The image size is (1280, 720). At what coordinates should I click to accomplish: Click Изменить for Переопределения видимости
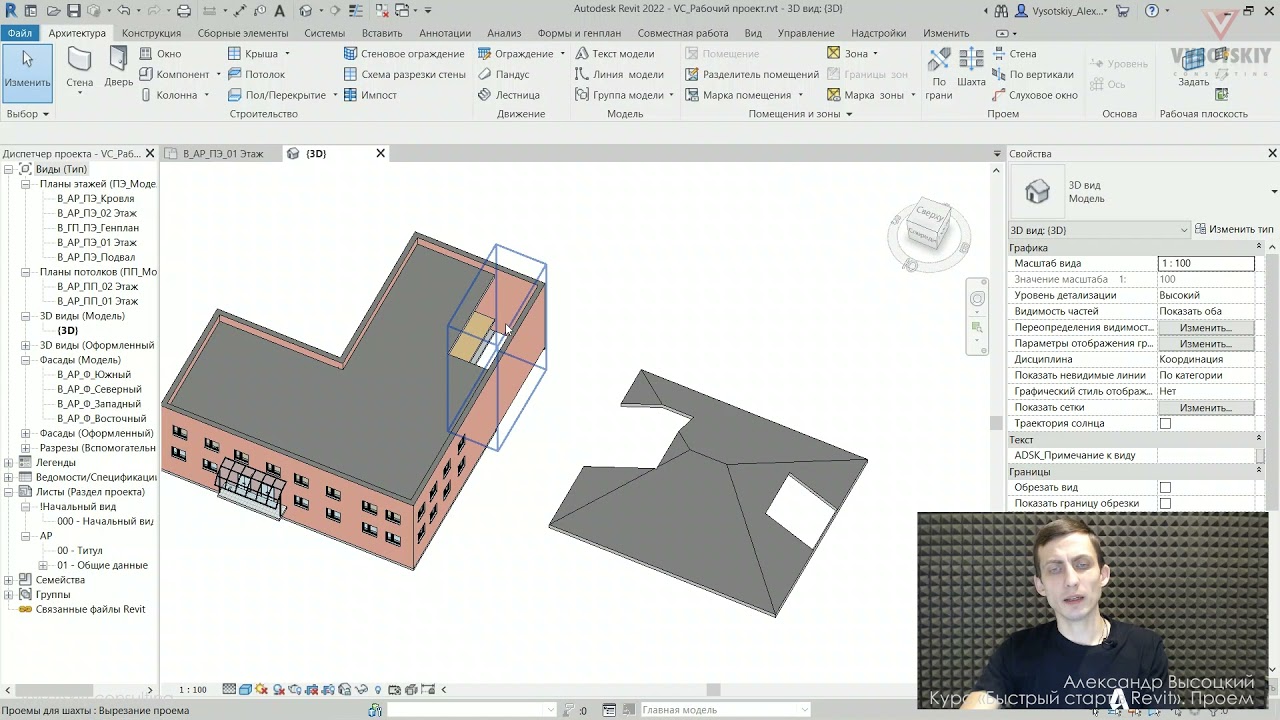click(1205, 328)
